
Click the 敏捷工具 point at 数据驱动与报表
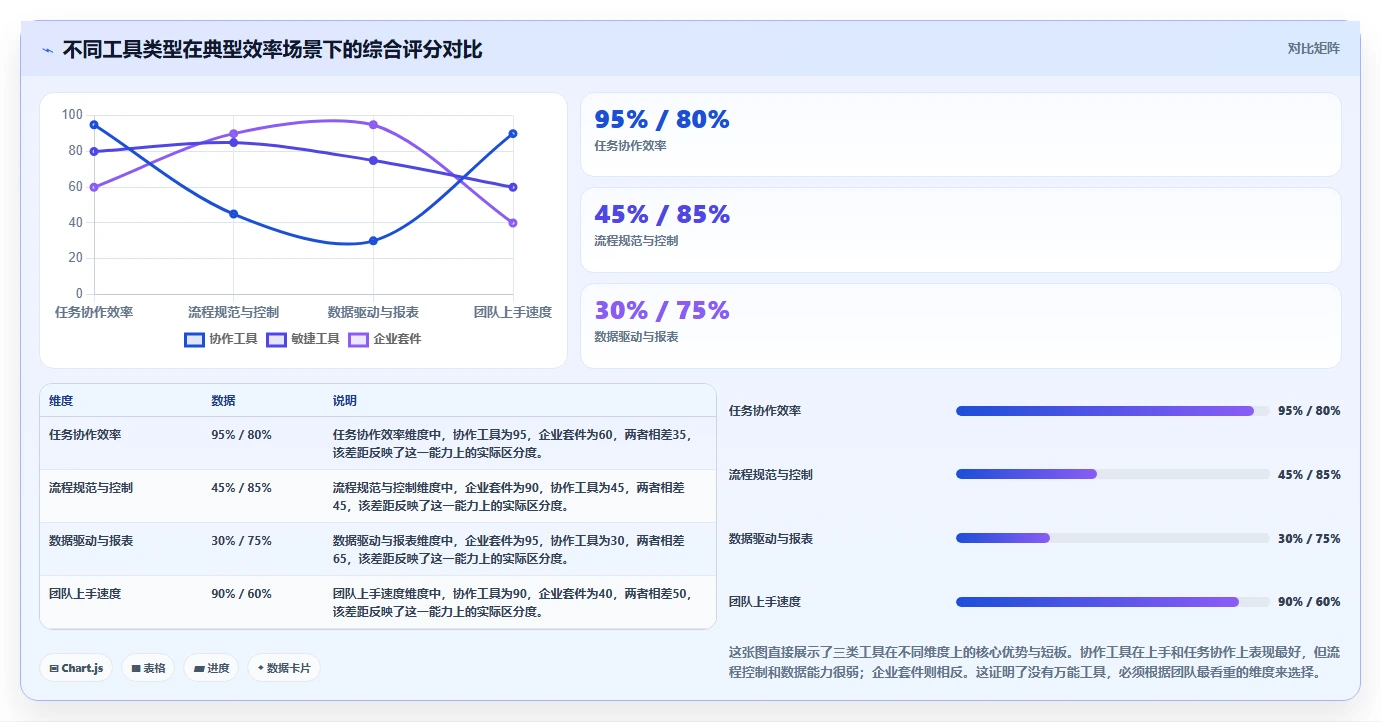coord(373,160)
